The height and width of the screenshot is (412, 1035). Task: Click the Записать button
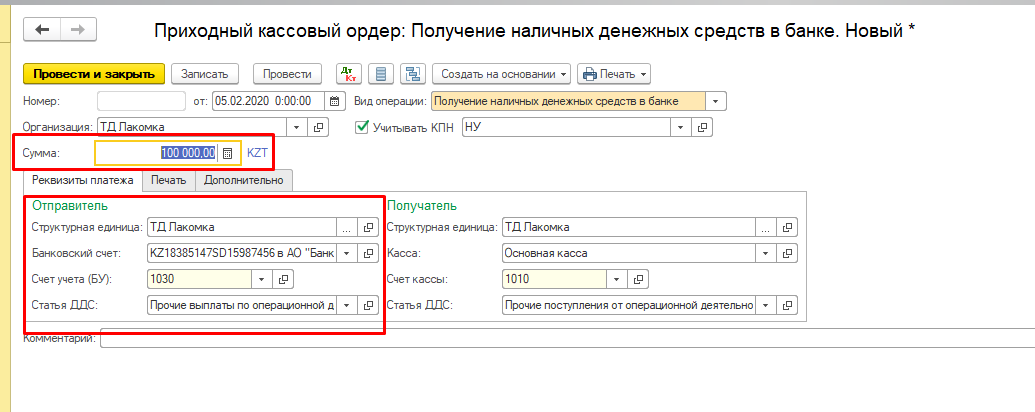pos(205,74)
